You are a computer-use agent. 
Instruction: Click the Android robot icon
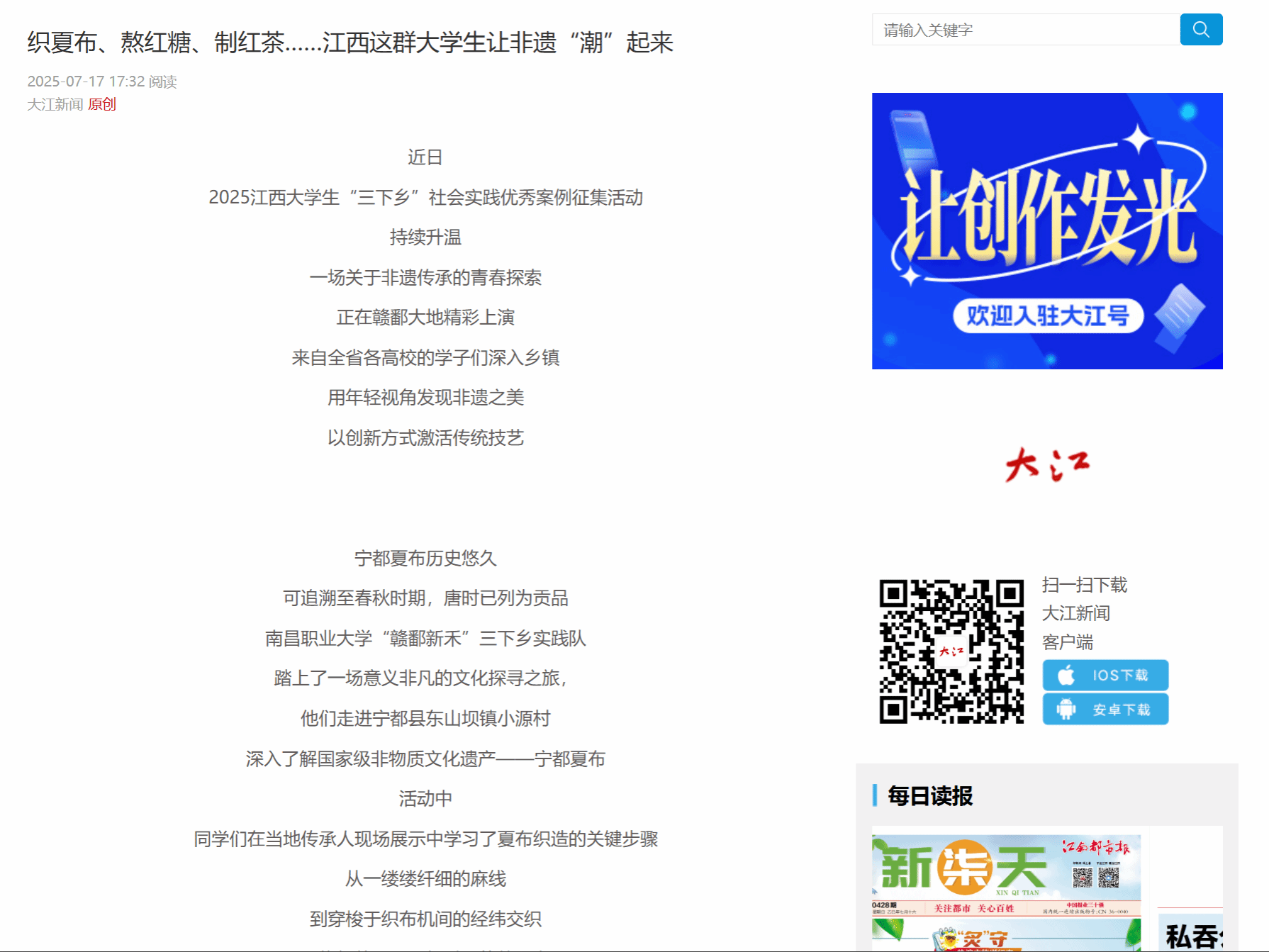pos(1066,709)
